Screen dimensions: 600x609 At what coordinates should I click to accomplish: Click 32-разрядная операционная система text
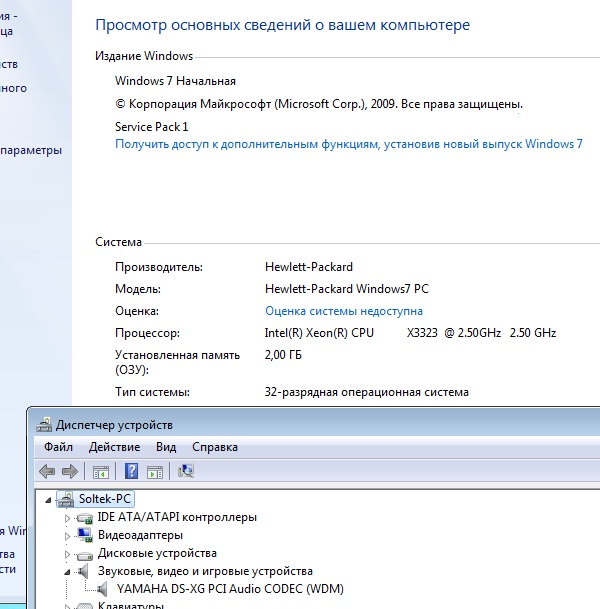pyautogui.click(x=367, y=392)
